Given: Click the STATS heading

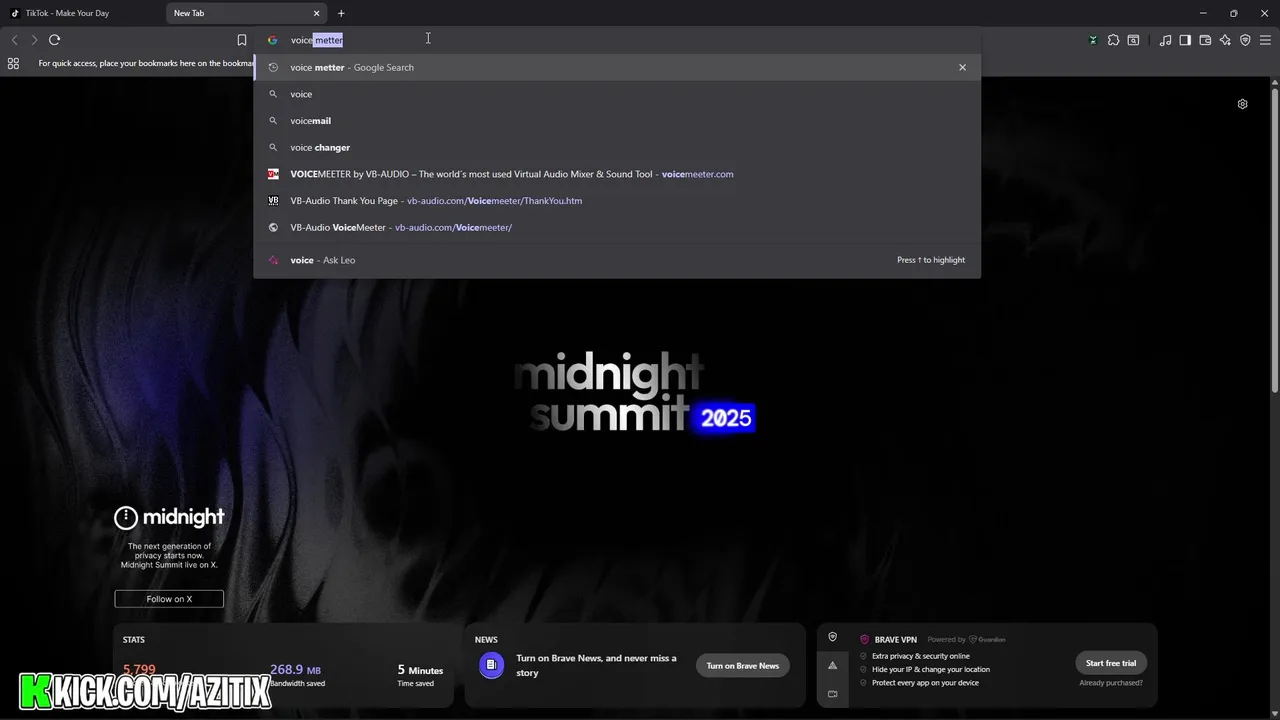Looking at the screenshot, I should [x=134, y=640].
